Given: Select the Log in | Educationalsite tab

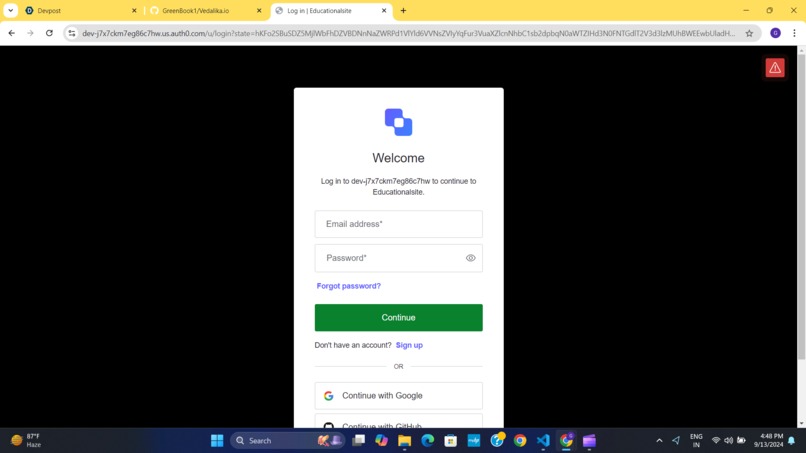Looking at the screenshot, I should pyautogui.click(x=331, y=11).
